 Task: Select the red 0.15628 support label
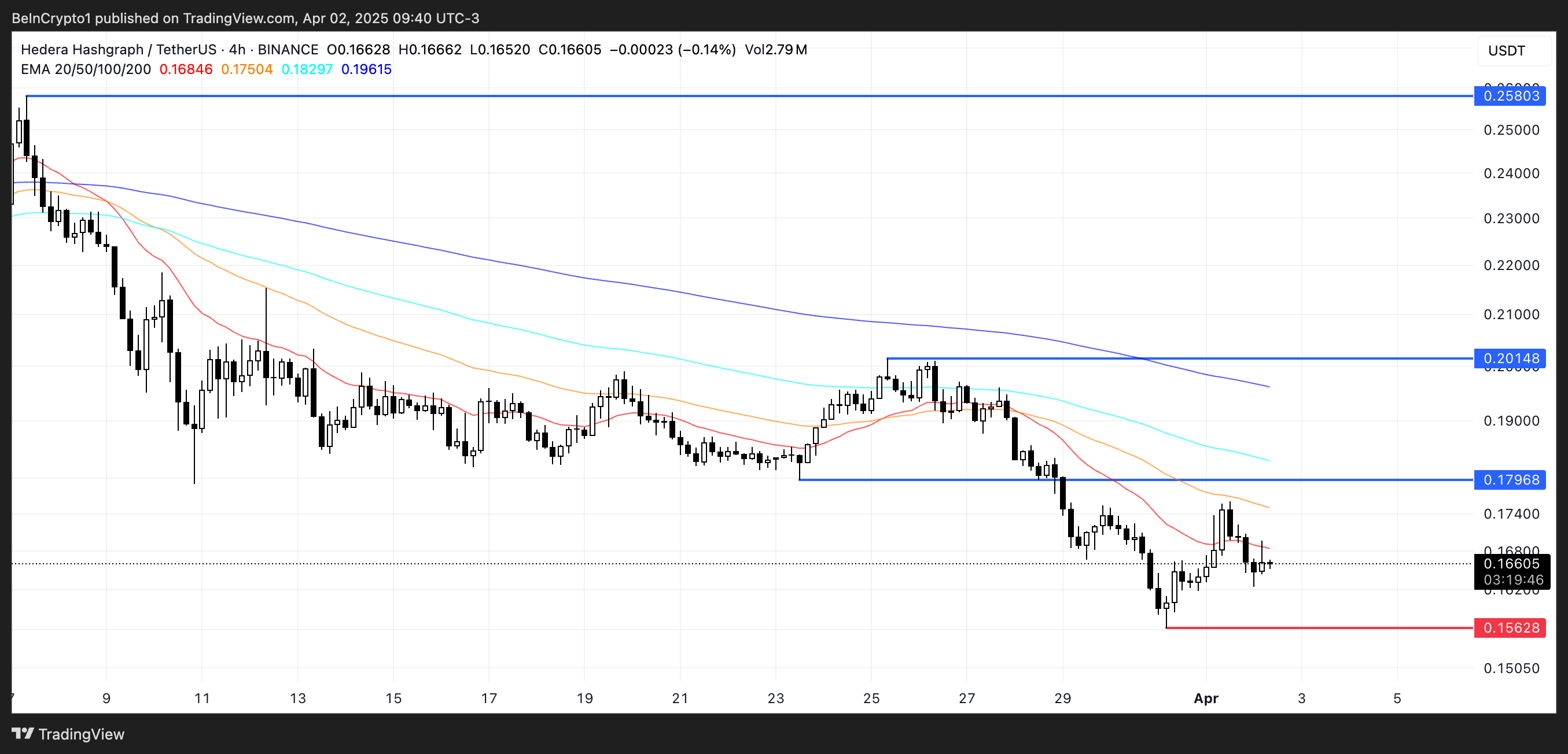1510,627
